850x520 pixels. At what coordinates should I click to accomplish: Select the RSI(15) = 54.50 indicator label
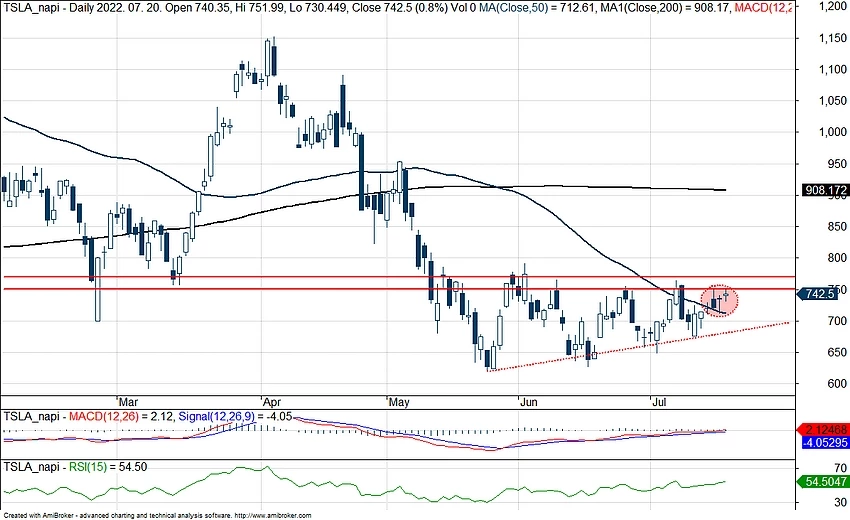pyautogui.click(x=108, y=467)
